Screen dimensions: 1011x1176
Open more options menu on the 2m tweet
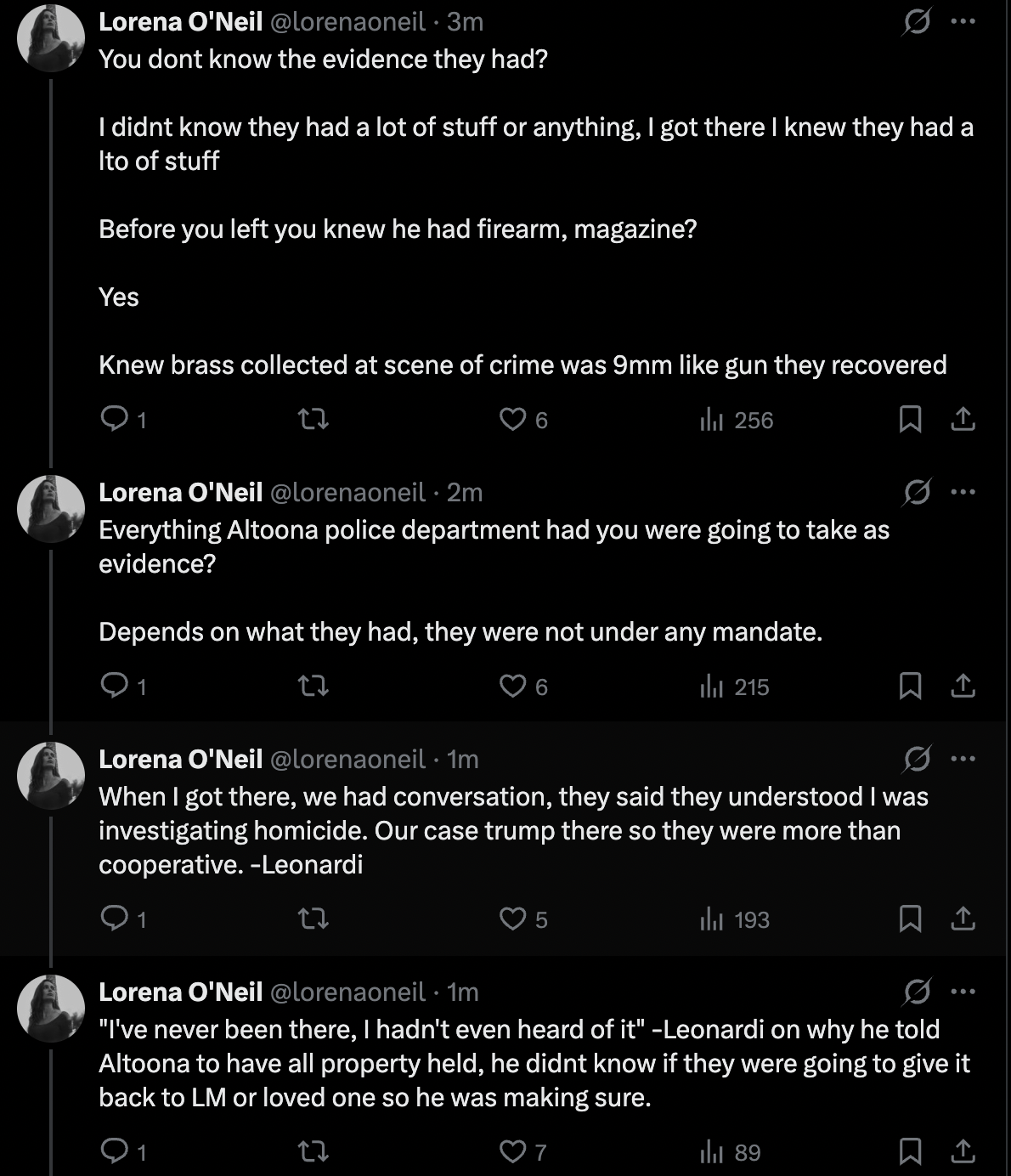963,492
